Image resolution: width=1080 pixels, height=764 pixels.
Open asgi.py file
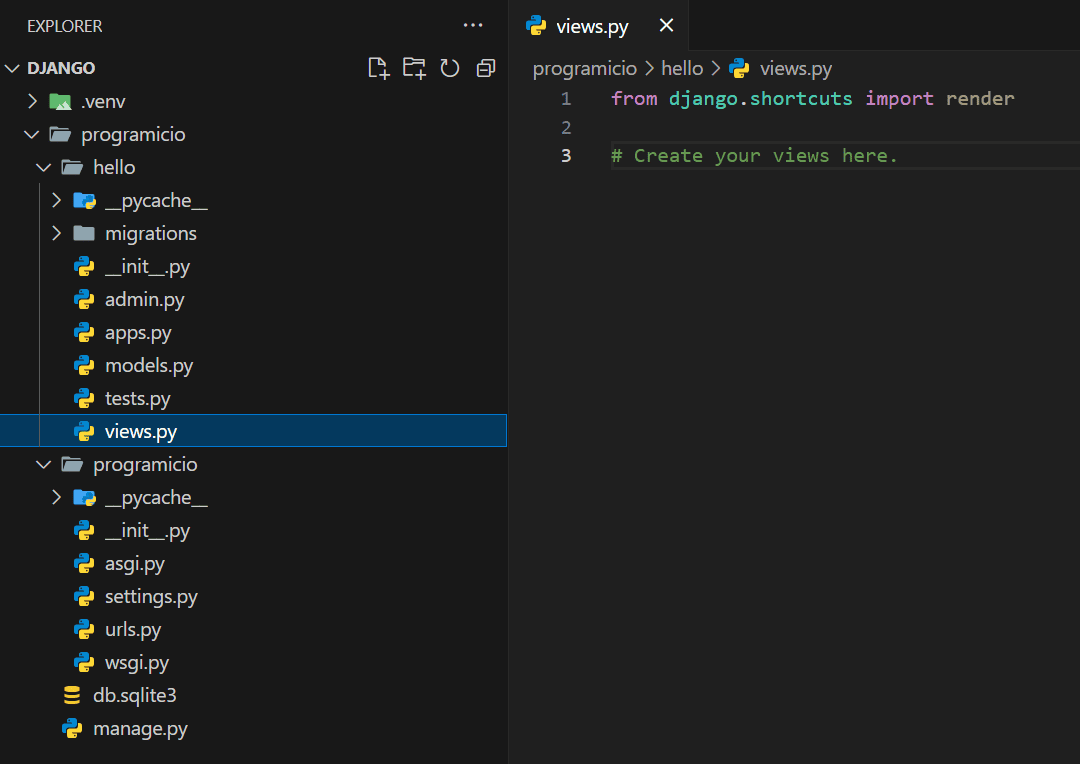(x=134, y=564)
